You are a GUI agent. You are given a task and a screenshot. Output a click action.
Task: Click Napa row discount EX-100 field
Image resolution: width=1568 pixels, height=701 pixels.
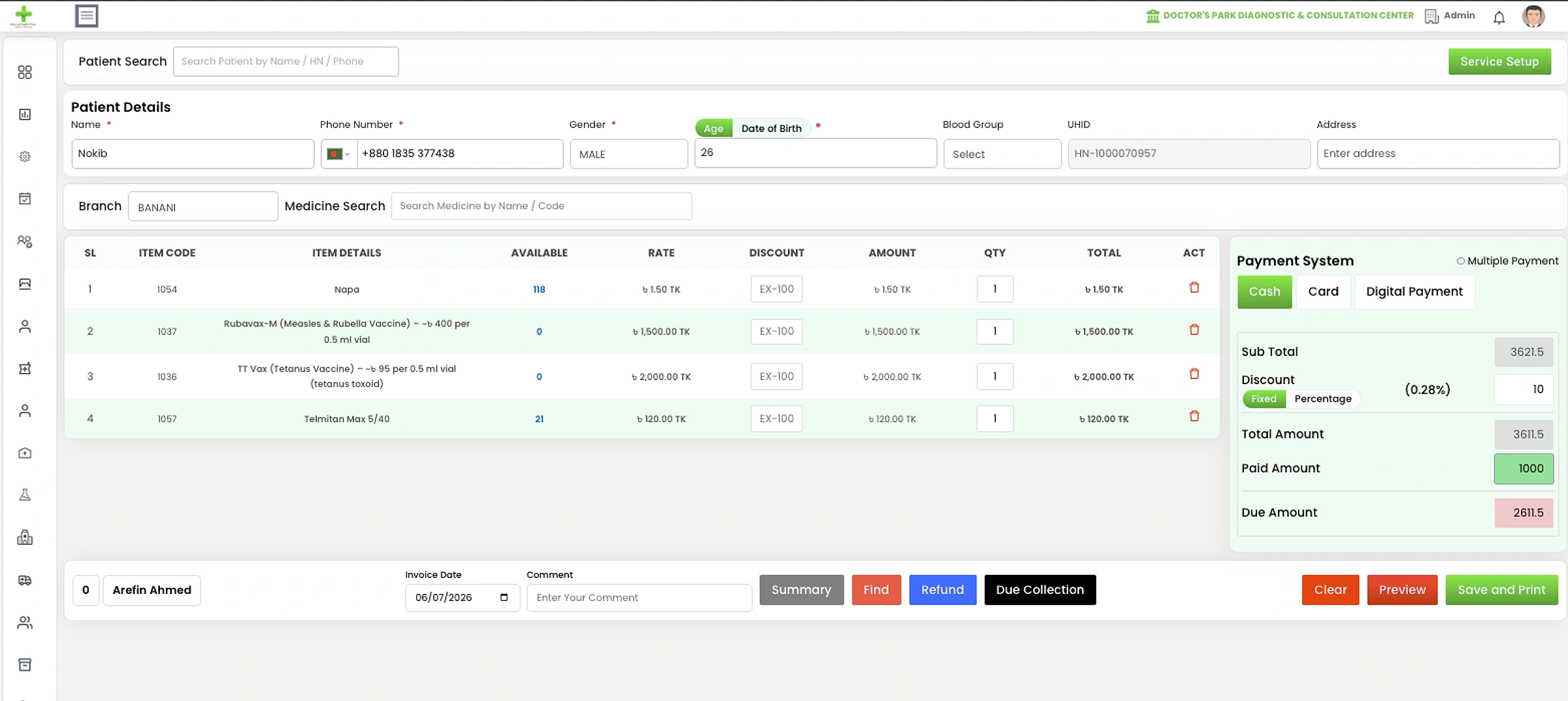776,289
